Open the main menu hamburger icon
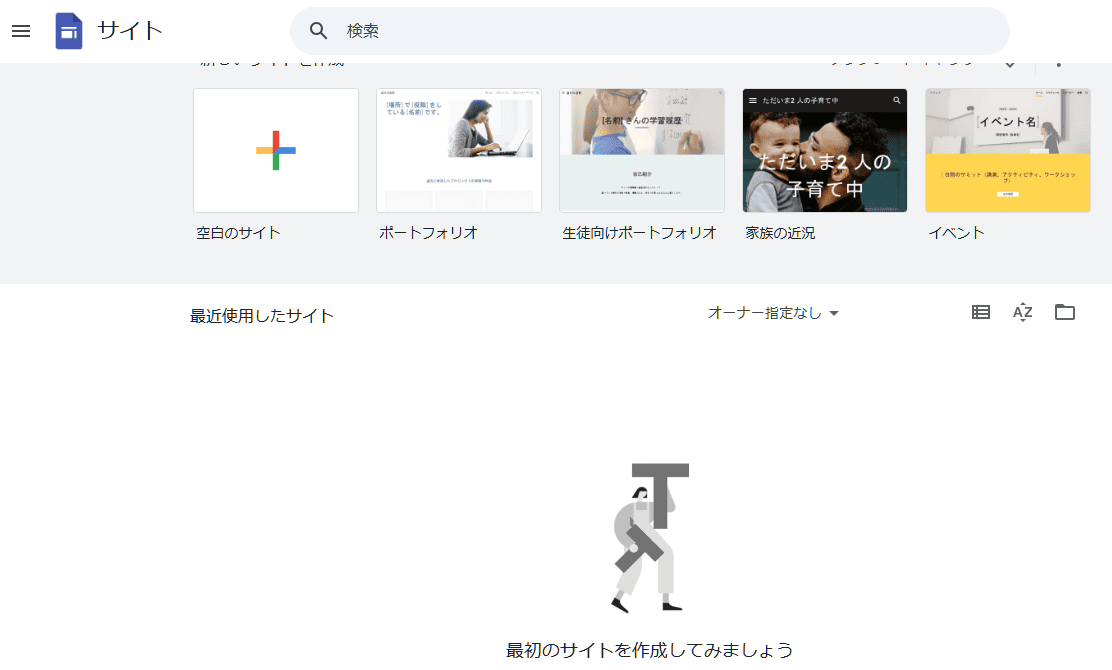Viewport: 1112px width, 670px height. point(21,31)
